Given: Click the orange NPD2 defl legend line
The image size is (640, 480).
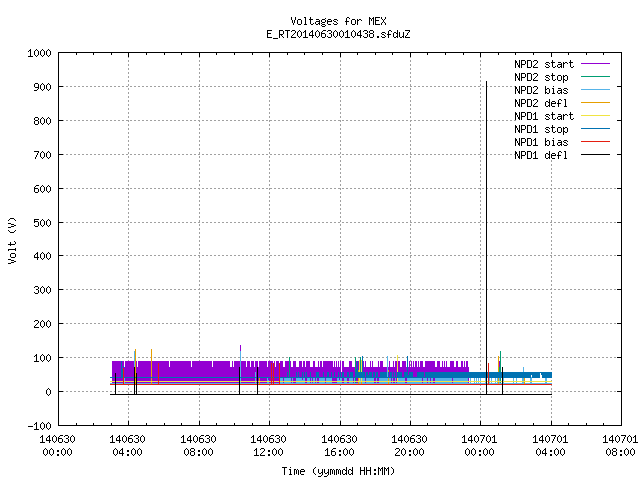Looking at the screenshot, I should [x=595, y=103].
